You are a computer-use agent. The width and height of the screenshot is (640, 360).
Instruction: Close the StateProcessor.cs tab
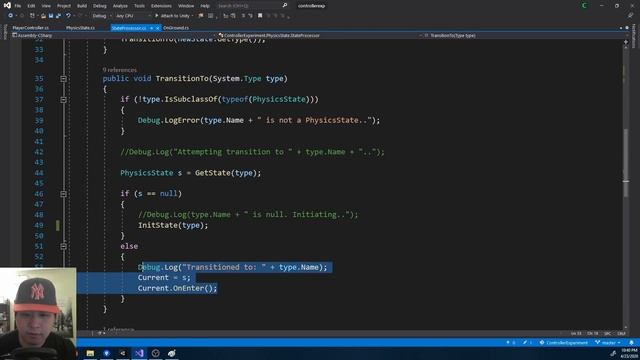click(158, 28)
